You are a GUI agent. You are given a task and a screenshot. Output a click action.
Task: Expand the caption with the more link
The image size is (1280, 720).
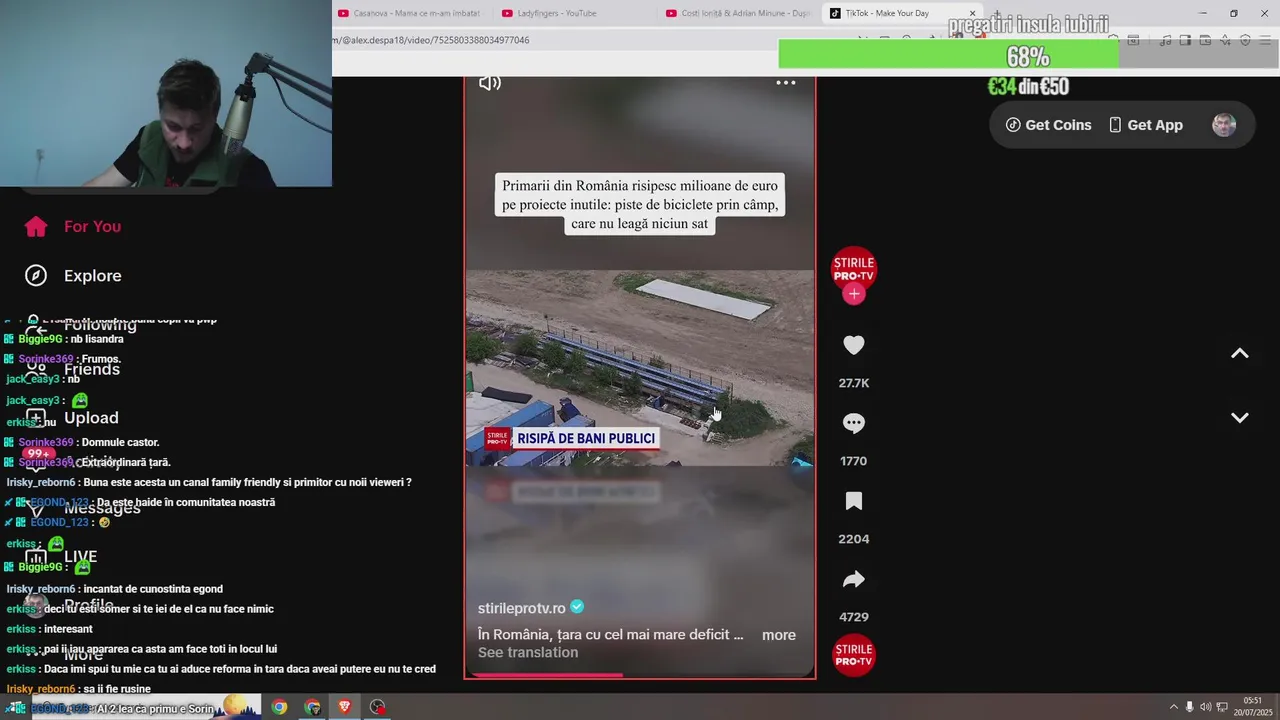779,635
